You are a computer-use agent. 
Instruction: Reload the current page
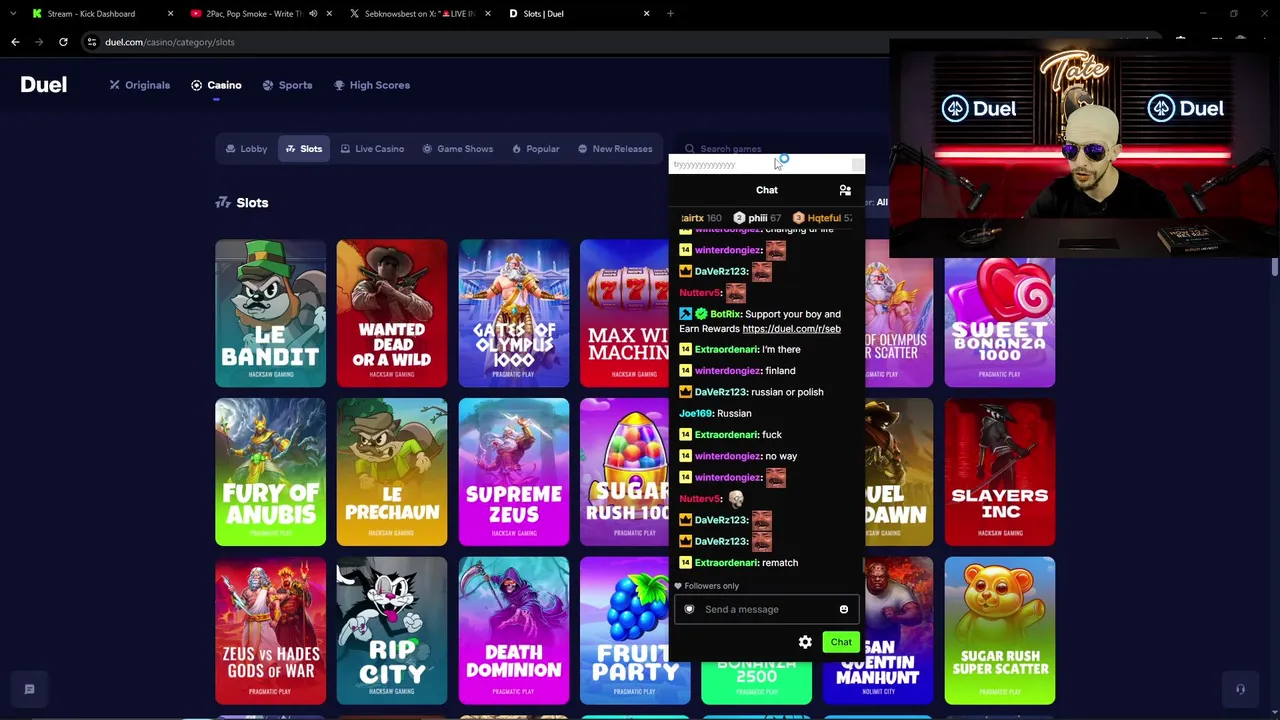coord(63,42)
